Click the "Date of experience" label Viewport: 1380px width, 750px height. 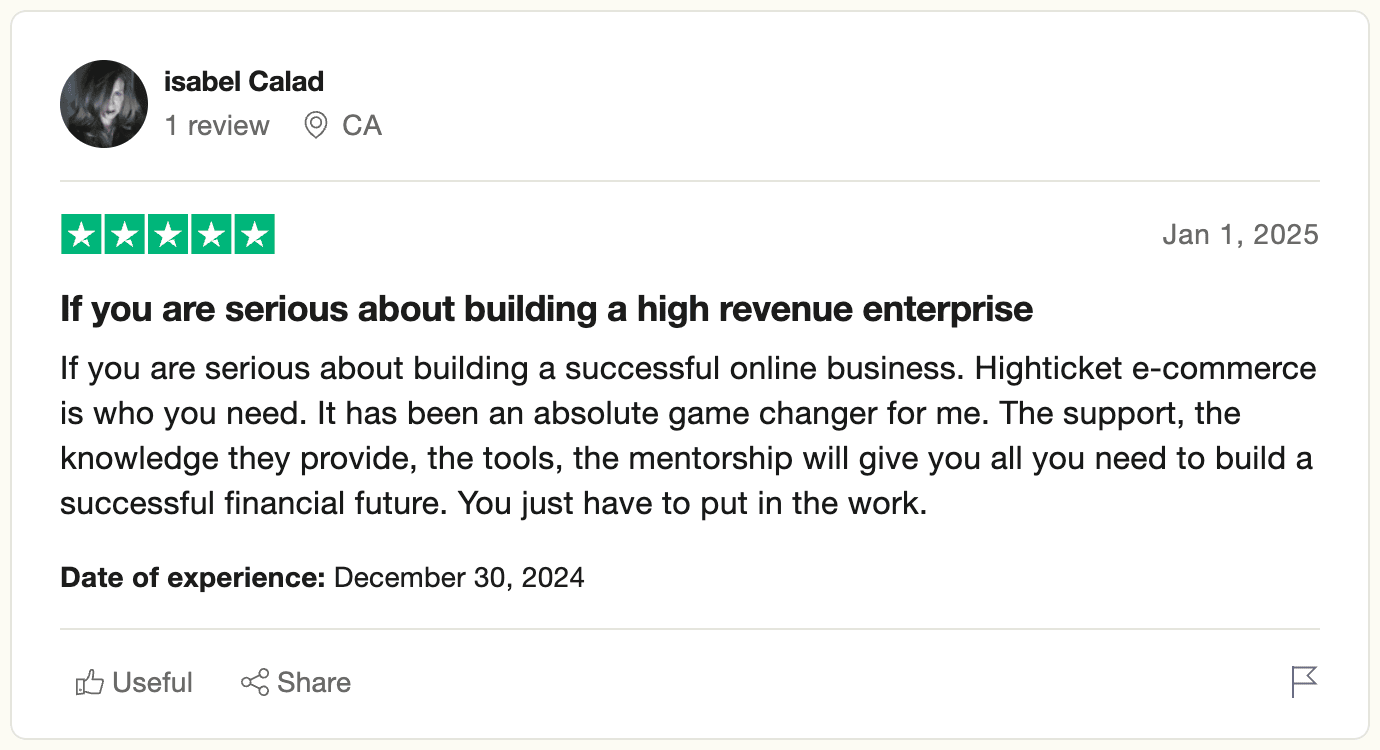click(x=193, y=578)
